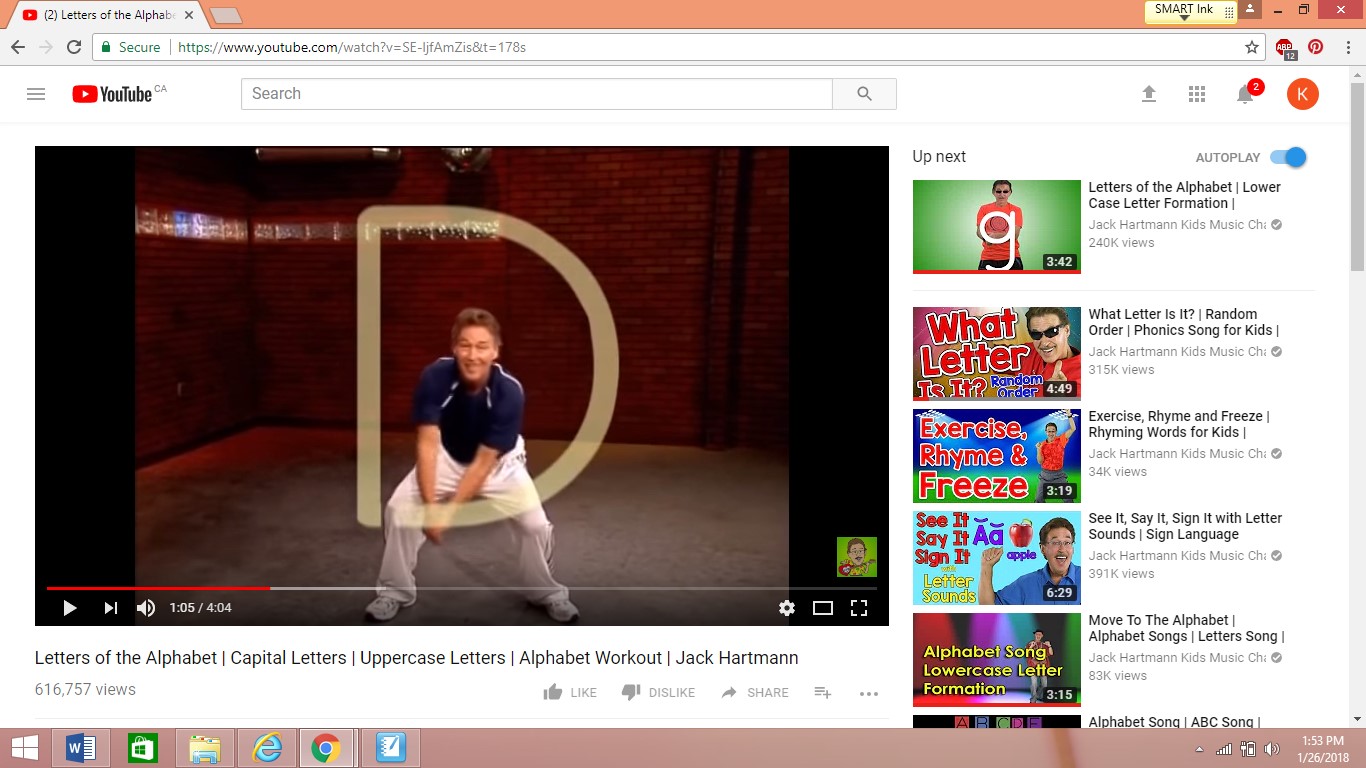Open the YouTube guide hamburger menu

pos(36,94)
